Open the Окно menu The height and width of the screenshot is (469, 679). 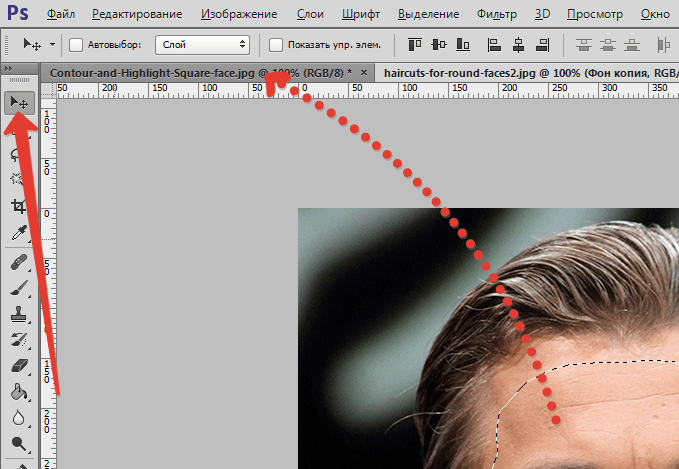(655, 14)
